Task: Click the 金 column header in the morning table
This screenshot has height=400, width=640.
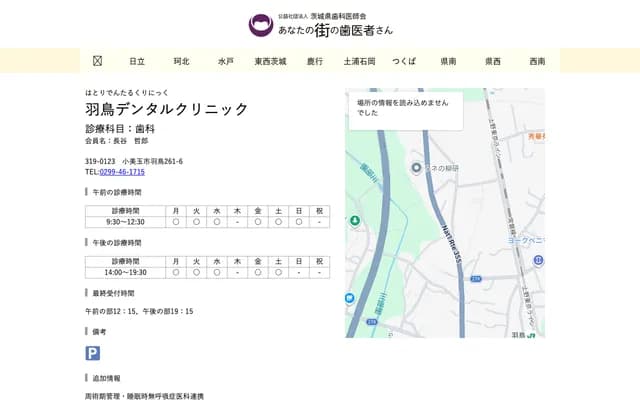Action: 258,211
